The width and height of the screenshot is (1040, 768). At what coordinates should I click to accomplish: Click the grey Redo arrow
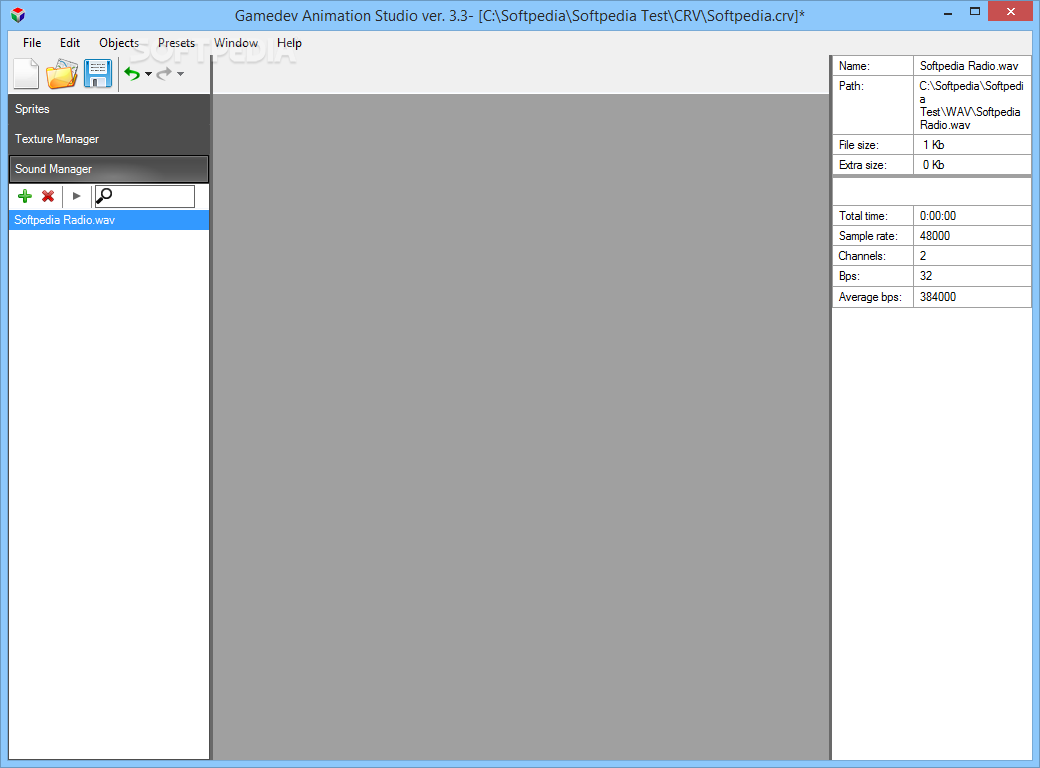tap(164, 74)
